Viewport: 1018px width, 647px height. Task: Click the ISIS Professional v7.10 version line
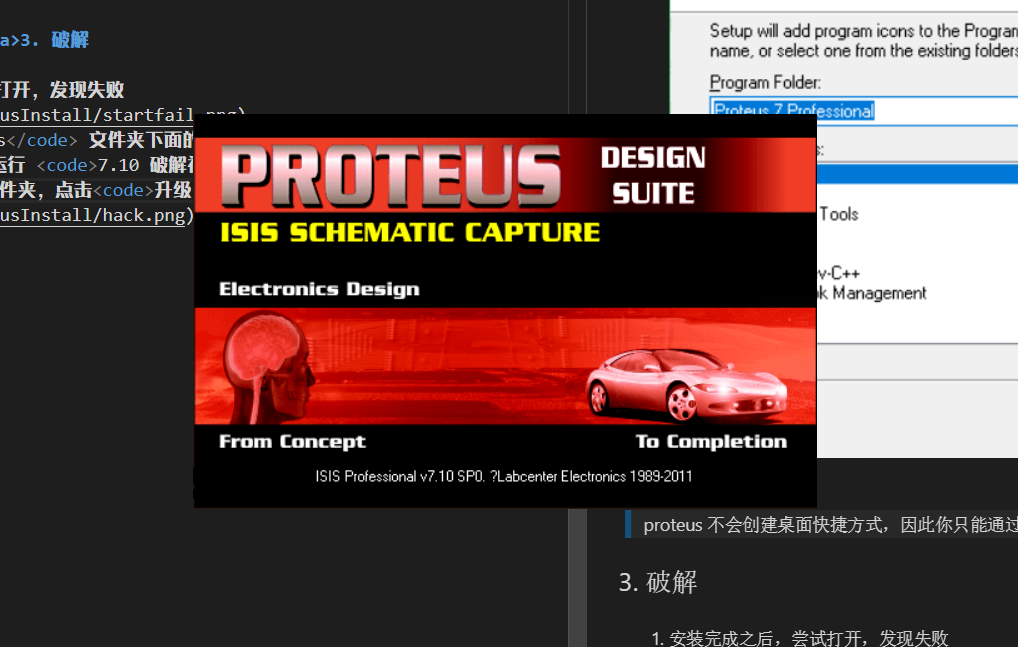(x=503, y=477)
